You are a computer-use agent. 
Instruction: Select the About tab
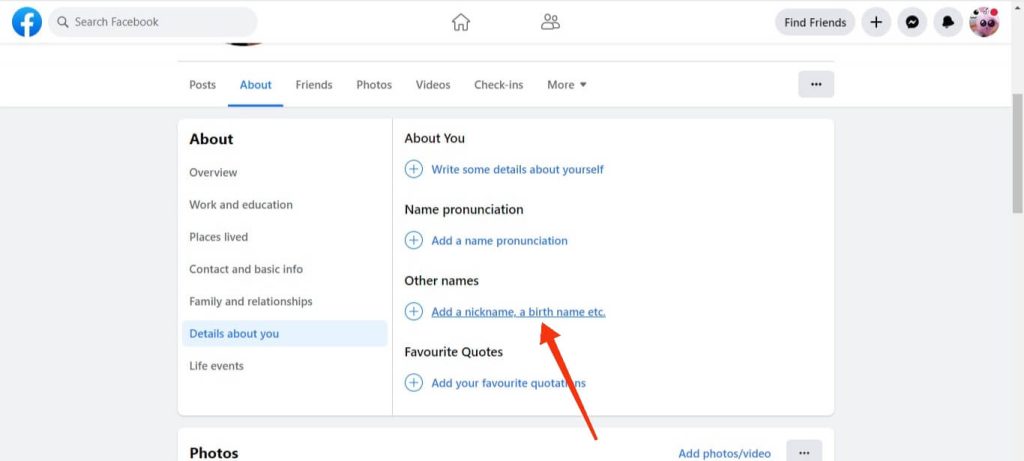click(255, 85)
